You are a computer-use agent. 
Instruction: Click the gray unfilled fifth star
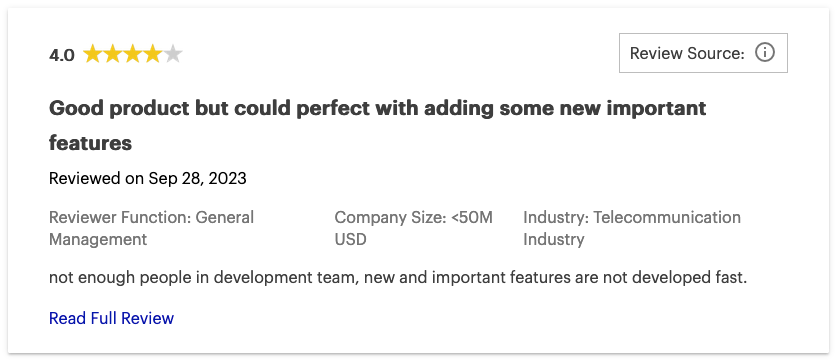(173, 54)
